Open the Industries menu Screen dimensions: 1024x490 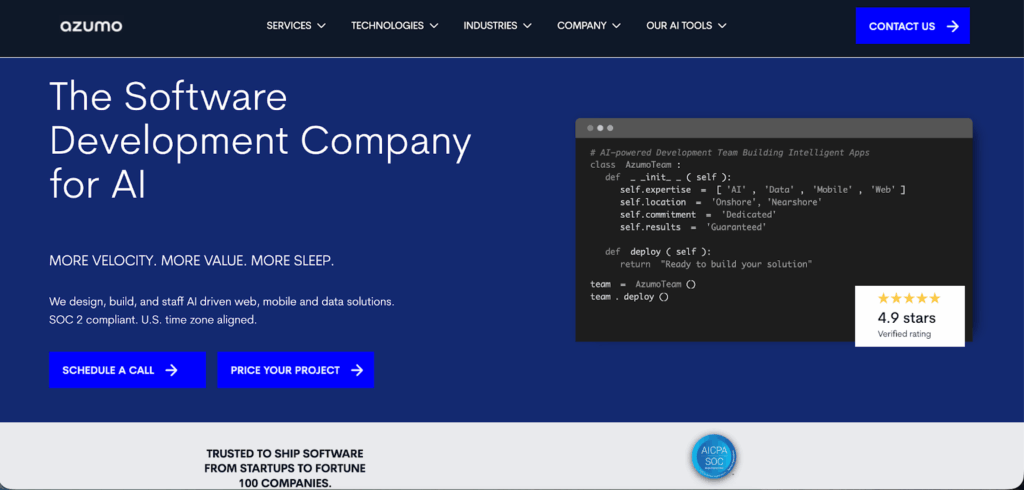[x=498, y=25]
